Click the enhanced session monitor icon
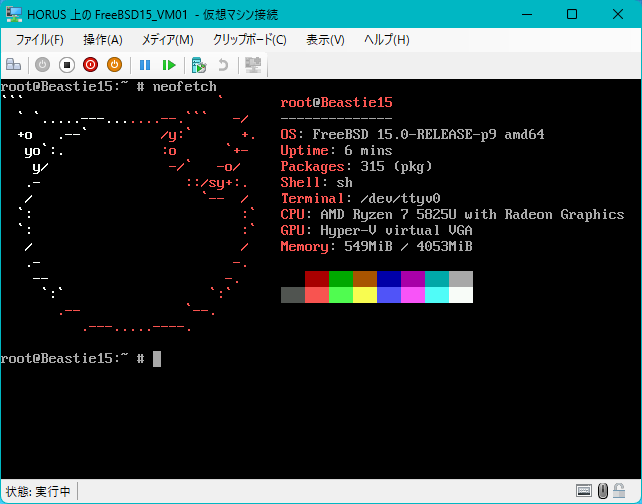 point(253,65)
